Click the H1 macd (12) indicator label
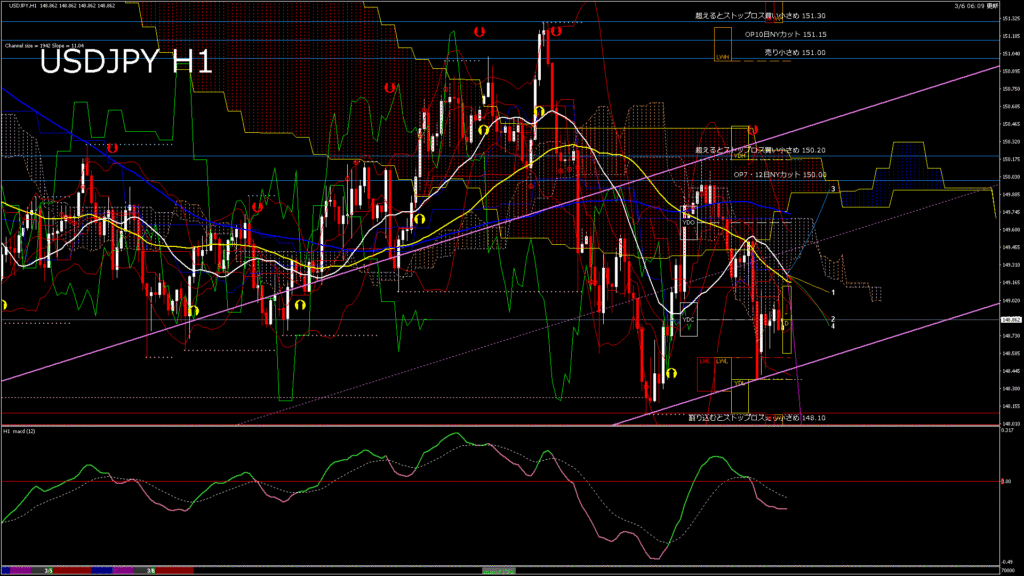 [22, 431]
